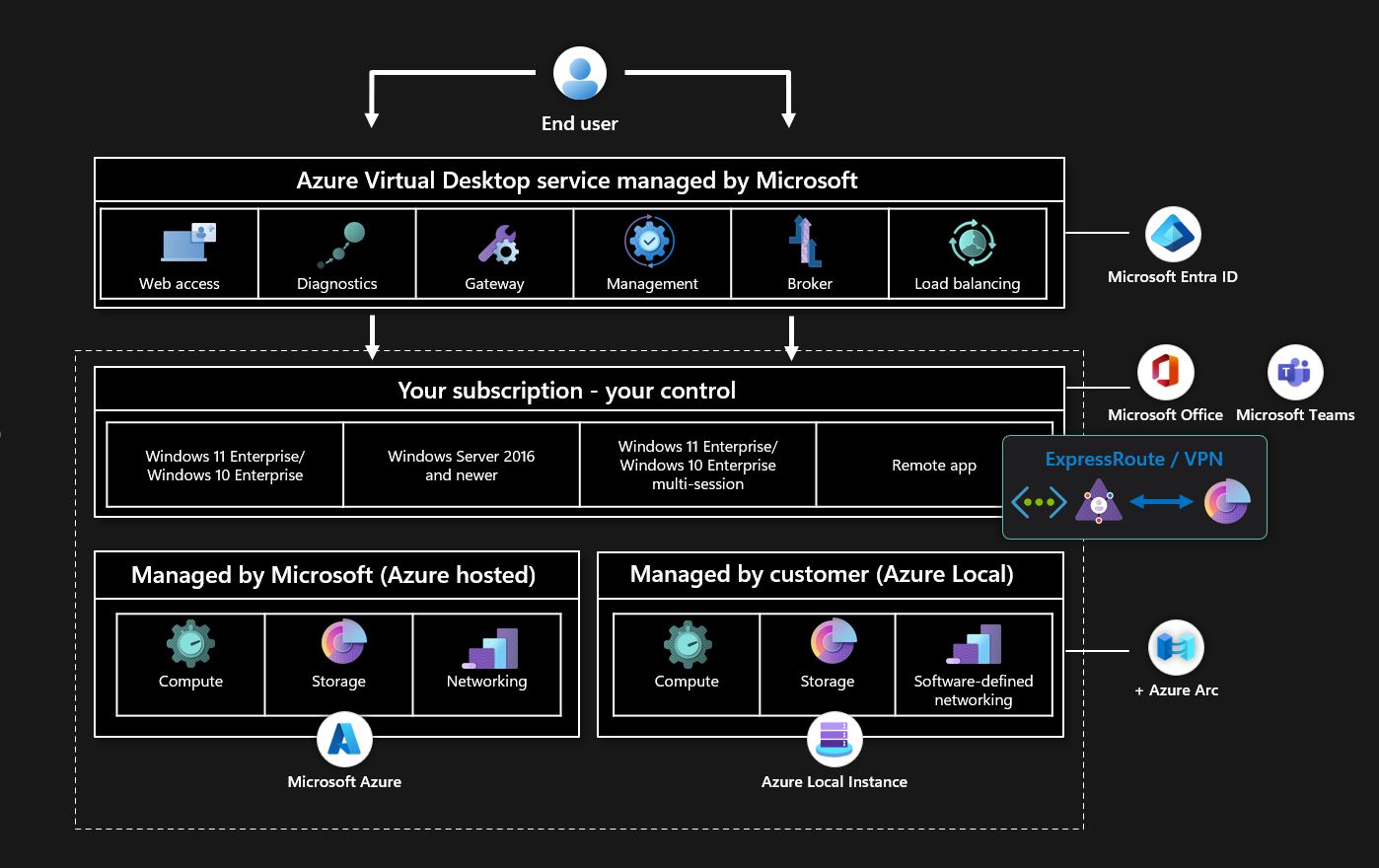Select the Microsoft Teams icon

(1294, 373)
